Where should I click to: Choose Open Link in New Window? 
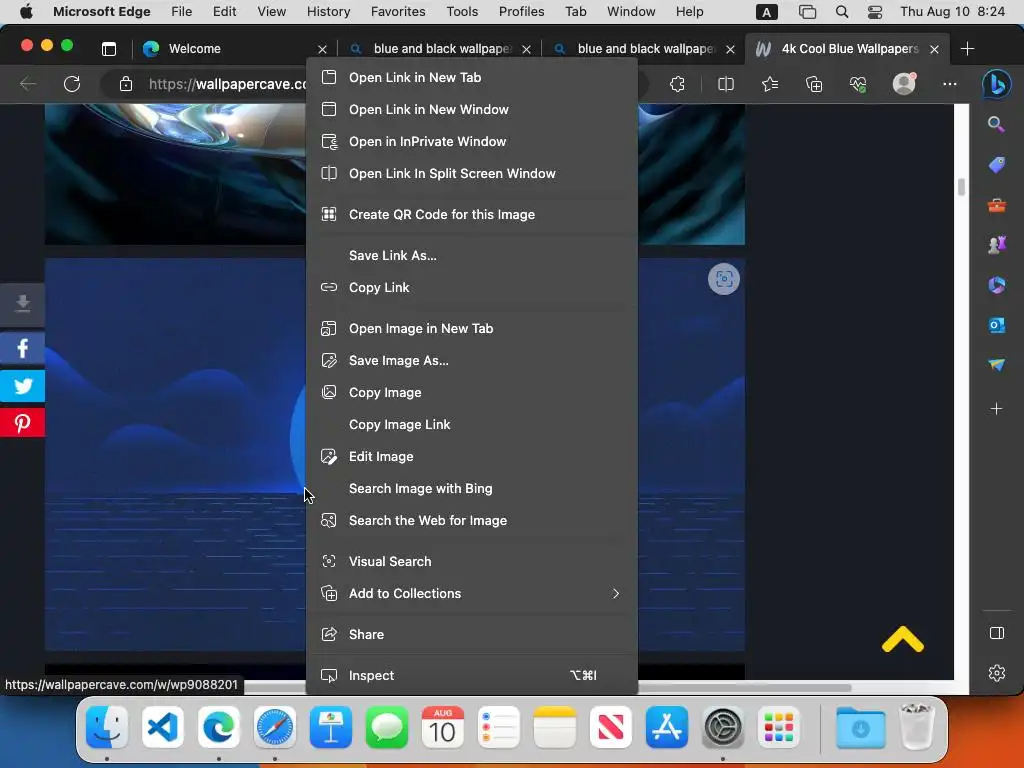click(x=472, y=110)
